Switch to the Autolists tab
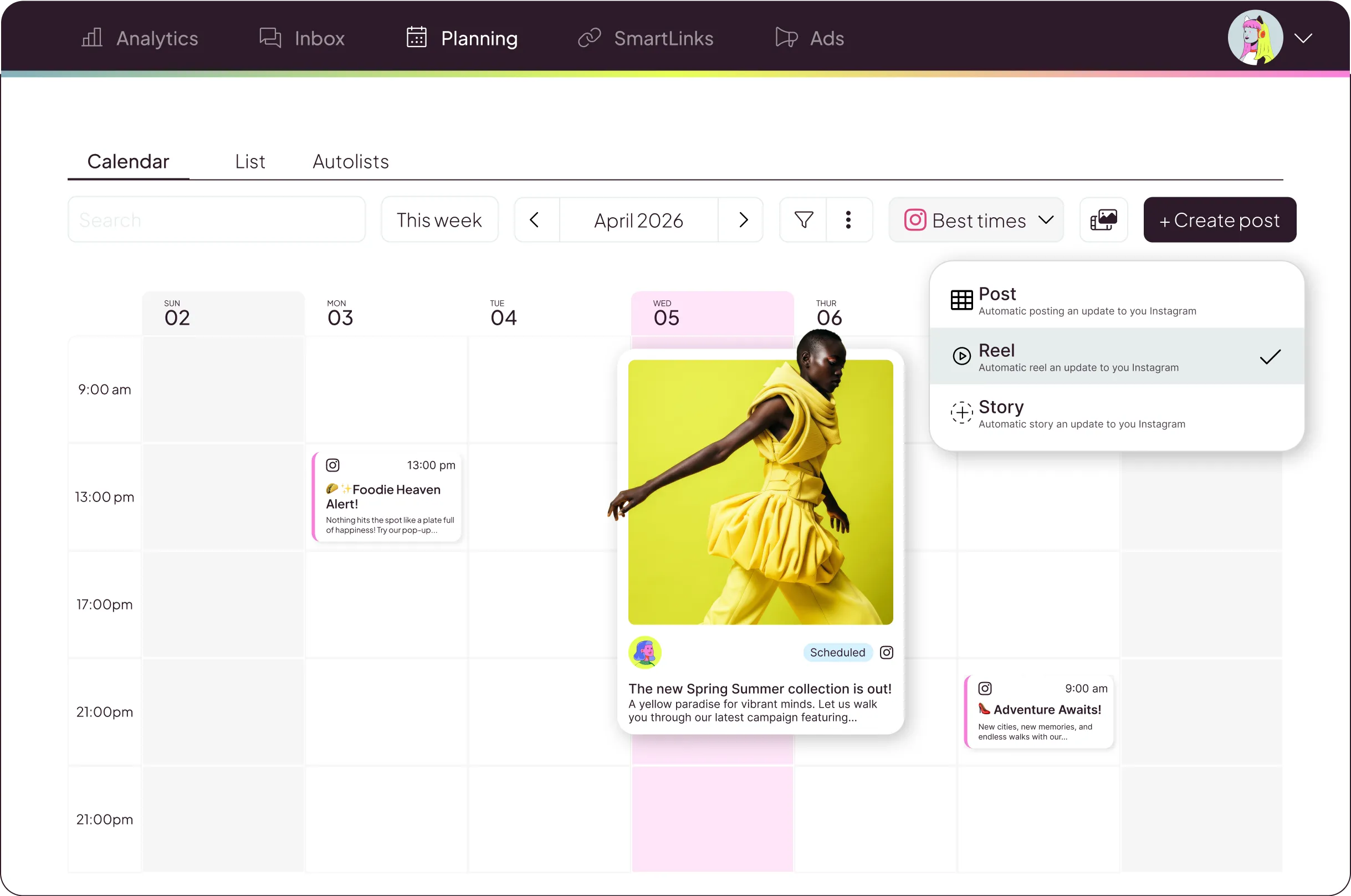Image resolution: width=1351 pixels, height=896 pixels. 350,162
